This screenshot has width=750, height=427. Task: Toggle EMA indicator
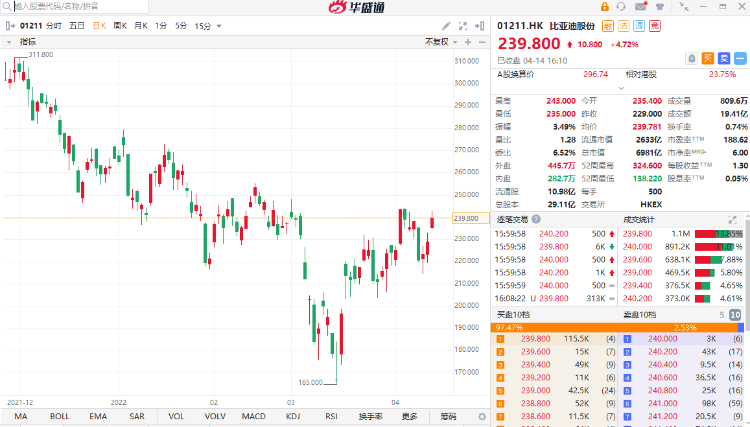(x=98, y=416)
